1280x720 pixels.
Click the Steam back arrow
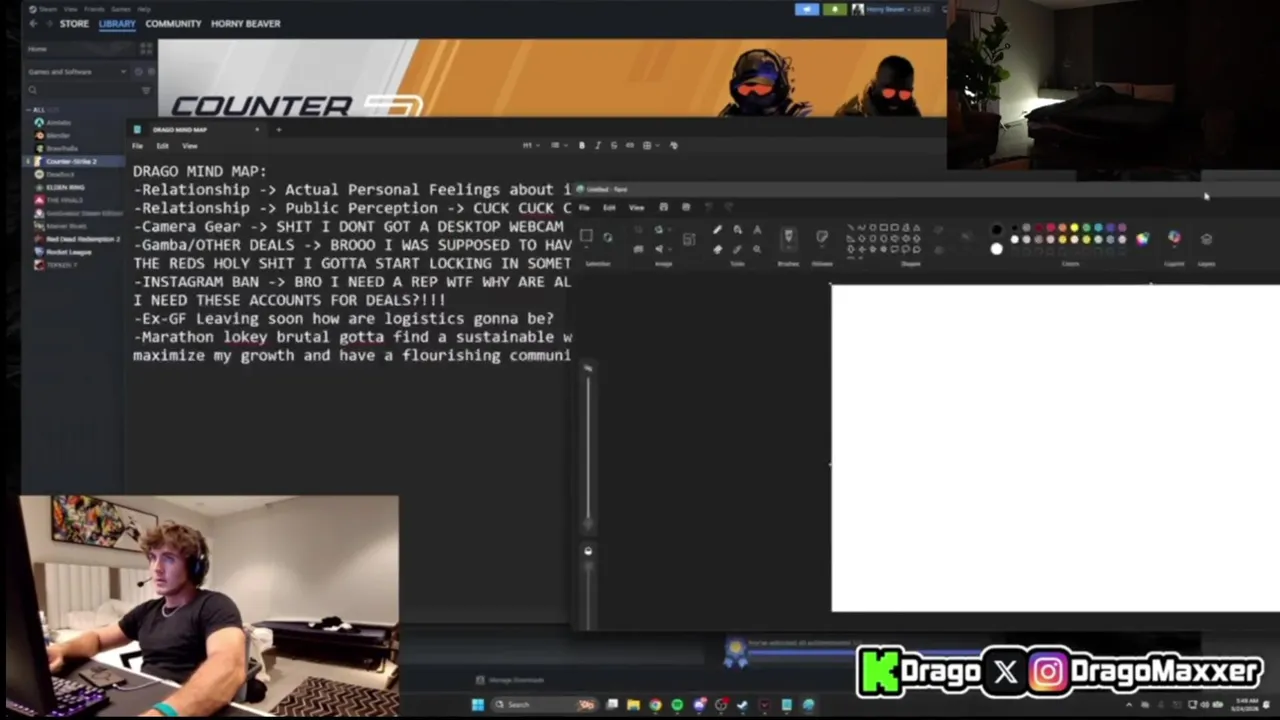(x=32, y=23)
